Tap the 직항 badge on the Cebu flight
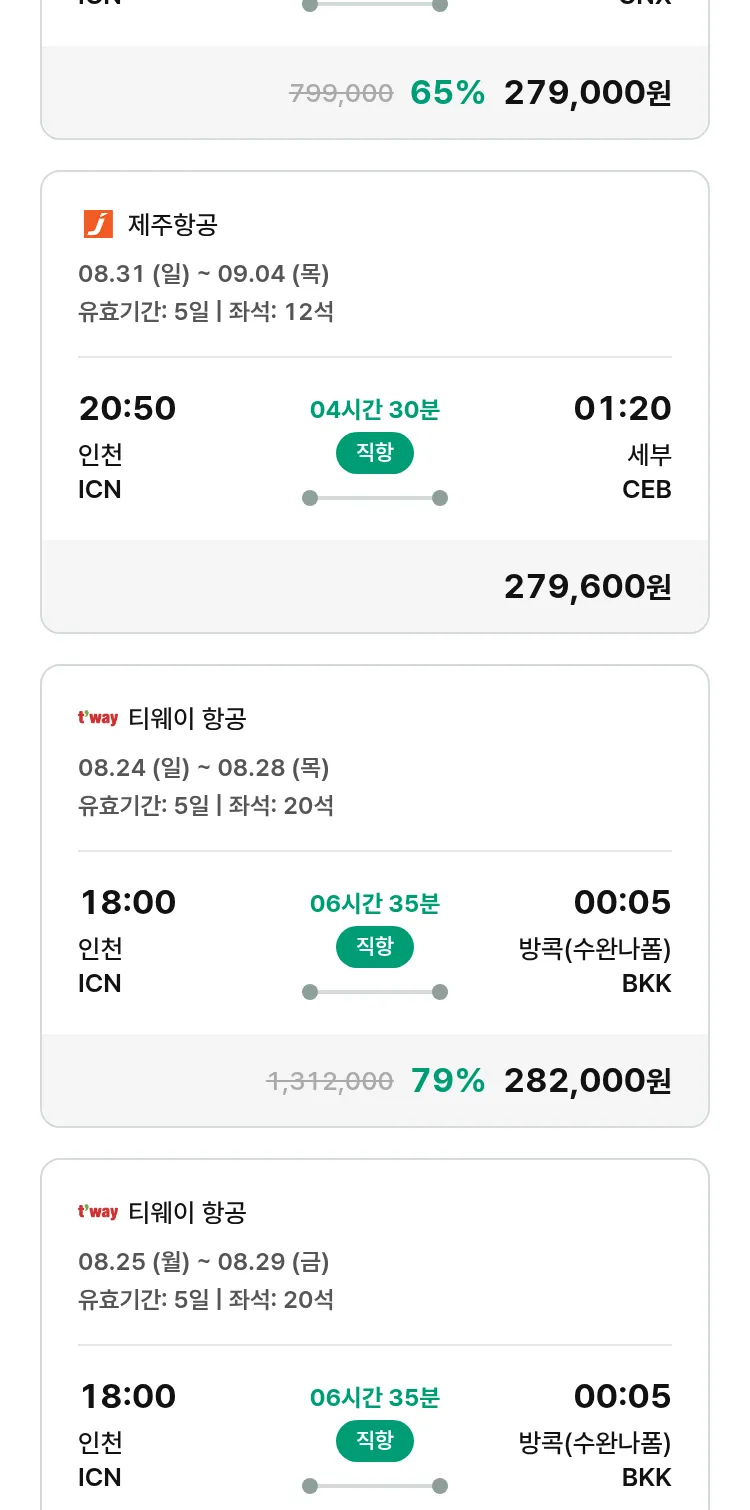 [375, 453]
